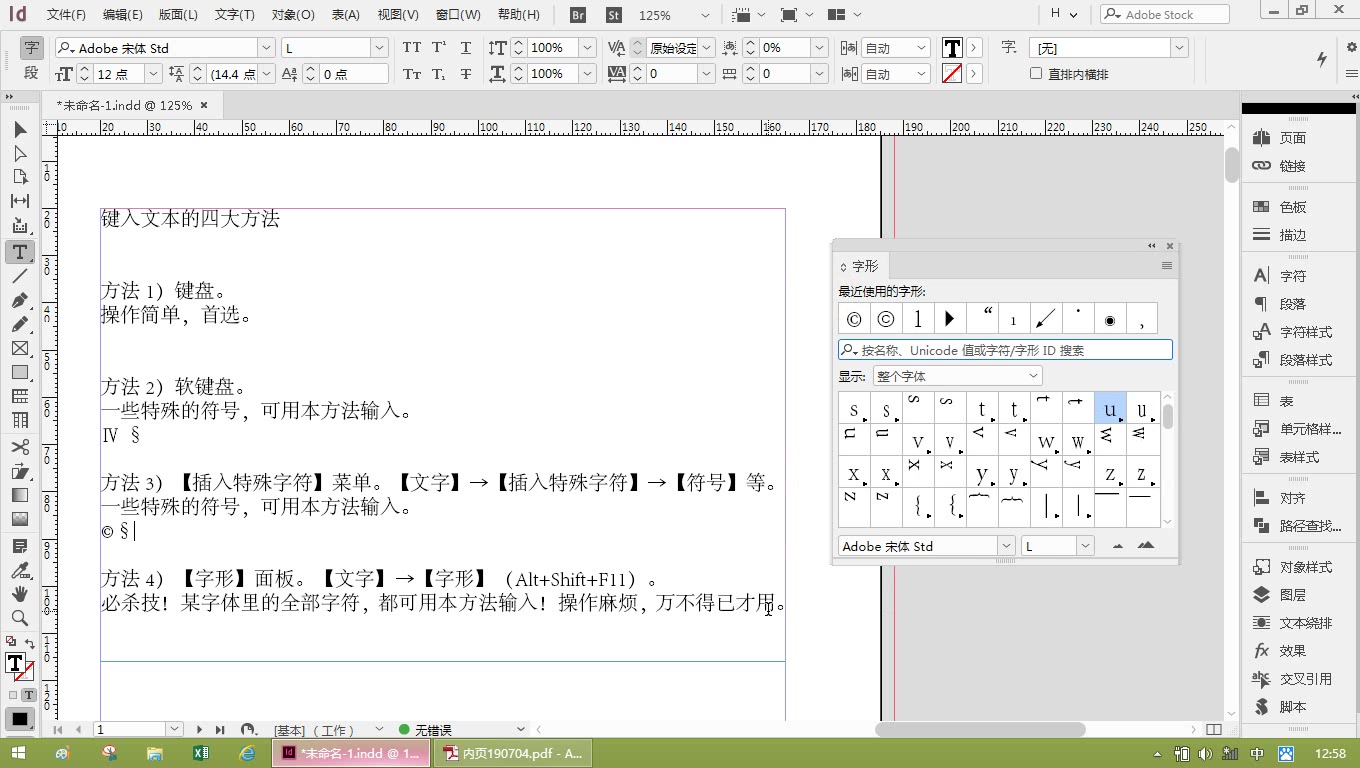
Task: Apply Underline formatting
Action: [x=466, y=48]
